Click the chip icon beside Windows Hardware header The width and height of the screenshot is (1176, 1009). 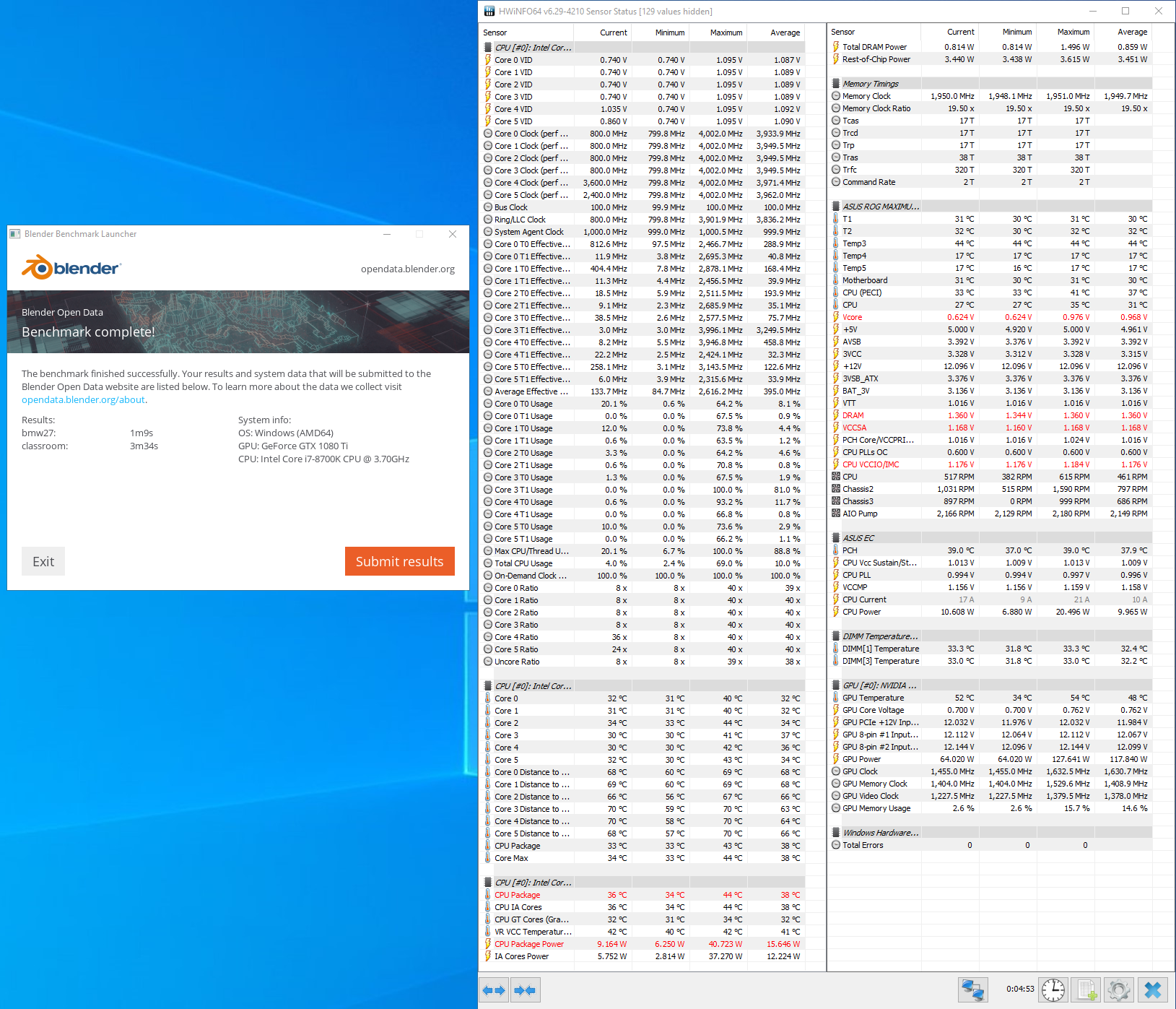(836, 833)
